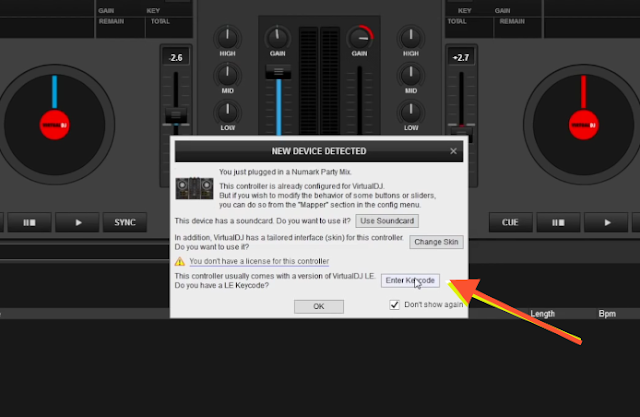Click the yellow license warning icon
This screenshot has height=417, width=640.
(x=180, y=262)
